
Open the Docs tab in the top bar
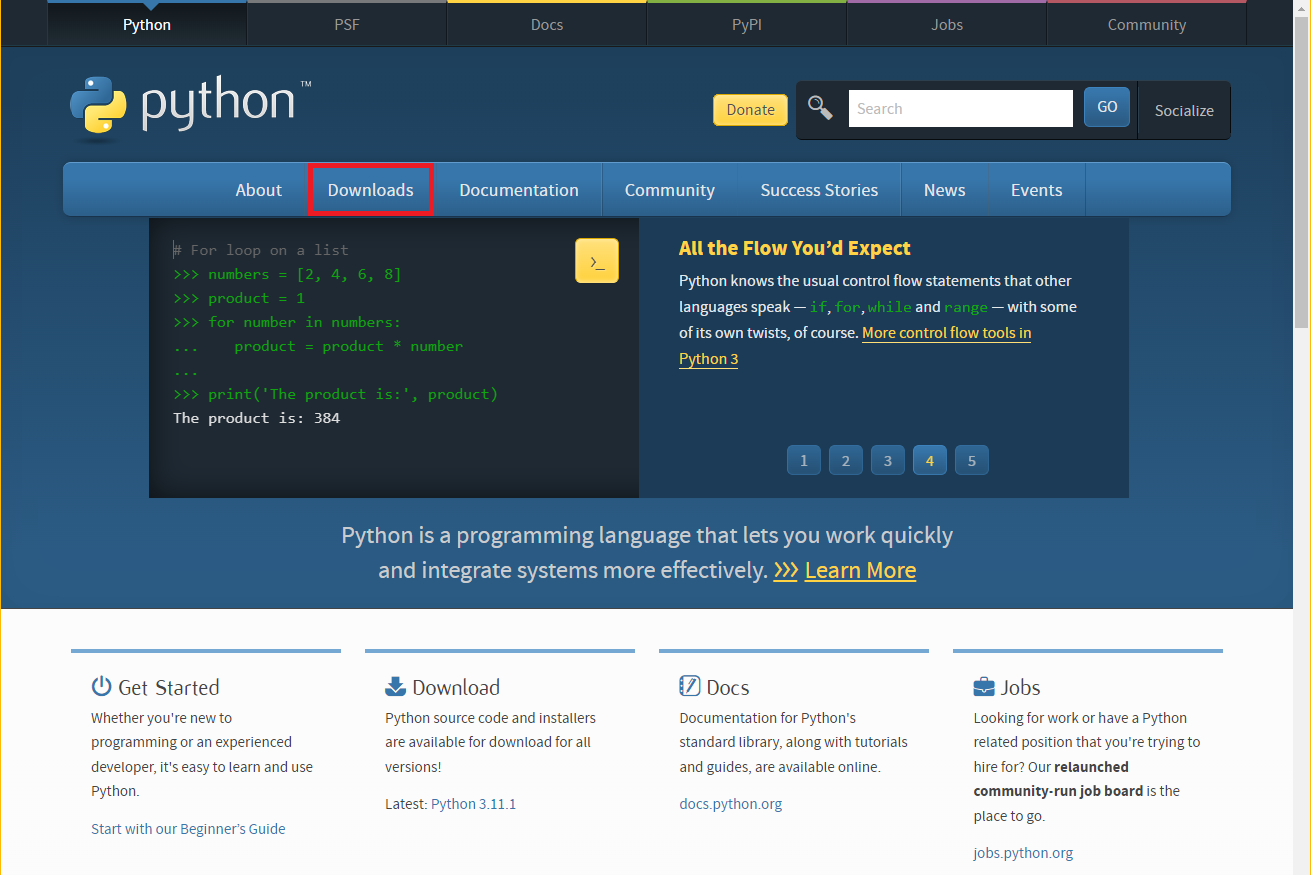(x=547, y=24)
